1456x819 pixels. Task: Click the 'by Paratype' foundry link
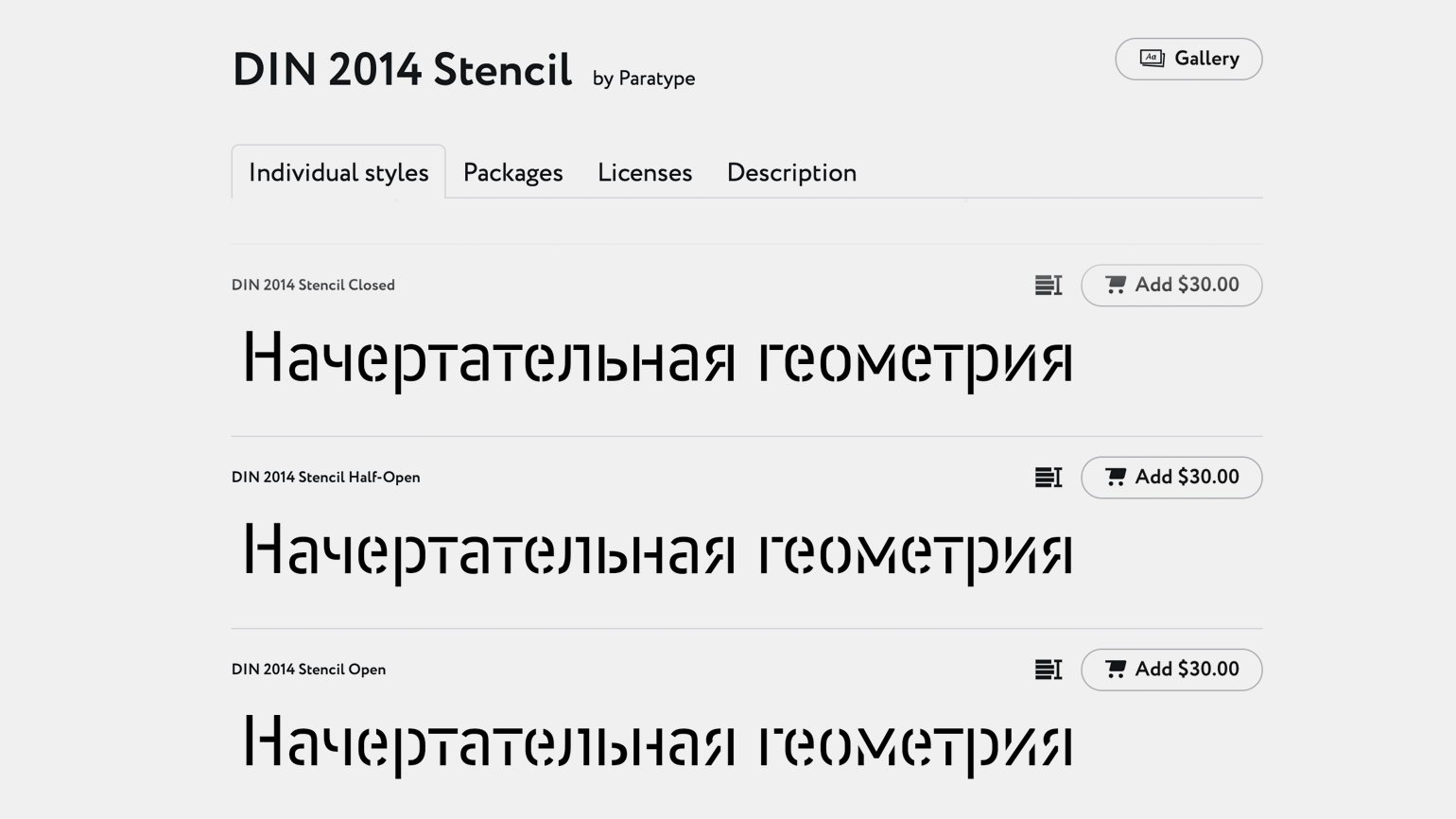[644, 78]
